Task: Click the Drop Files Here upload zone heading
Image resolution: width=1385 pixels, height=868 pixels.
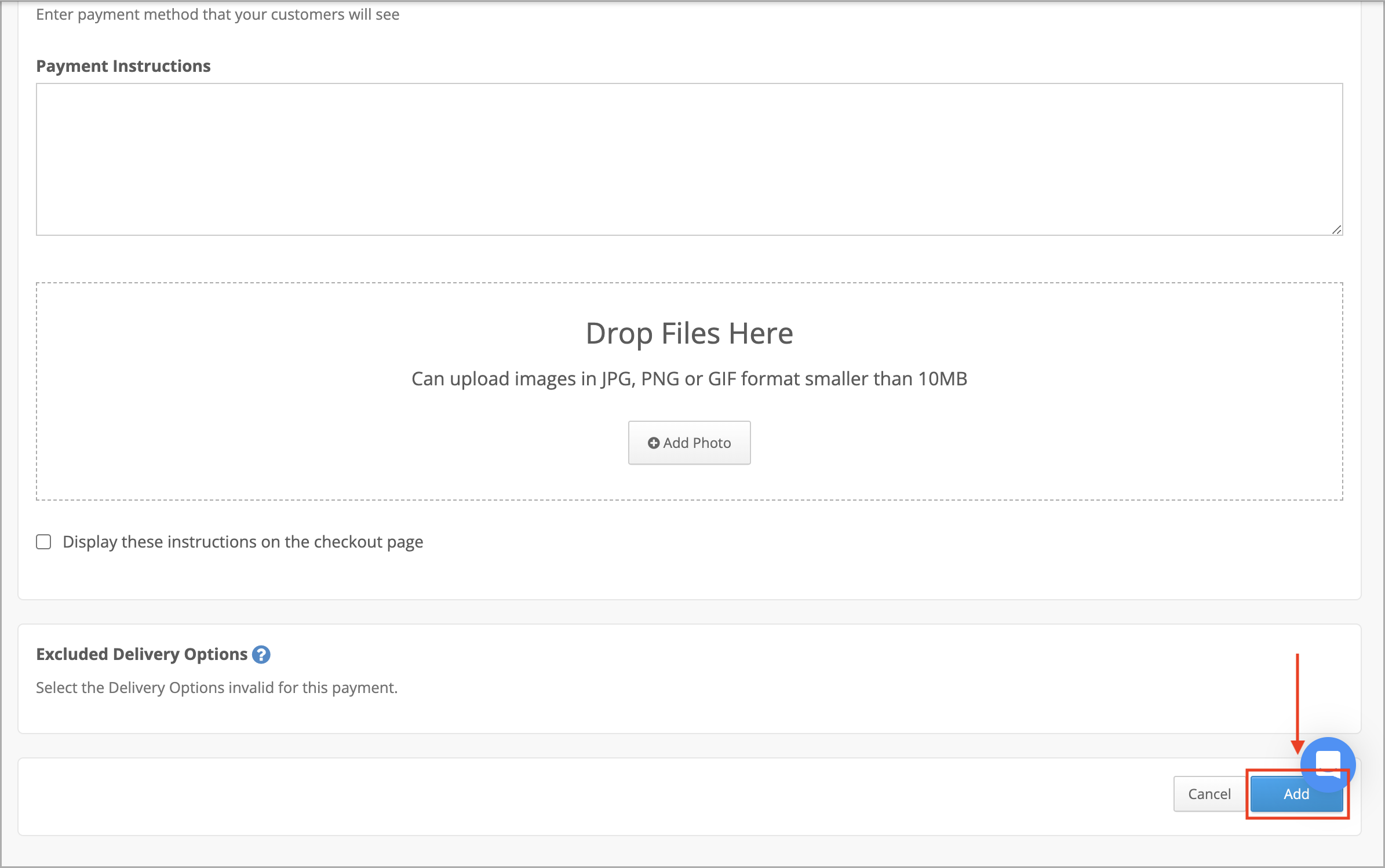Action: (x=689, y=333)
